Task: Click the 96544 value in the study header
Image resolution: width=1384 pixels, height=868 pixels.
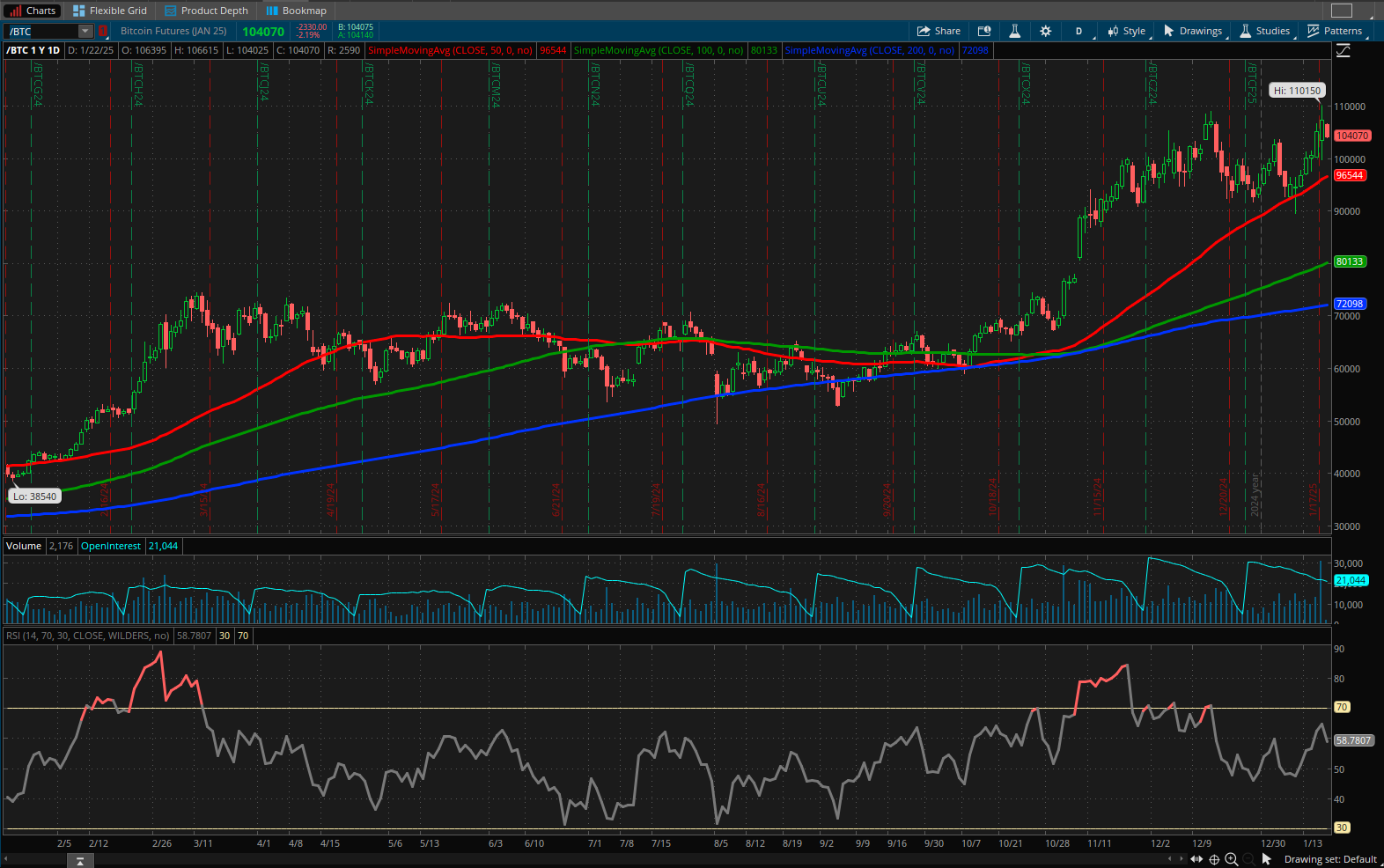Action: pyautogui.click(x=553, y=50)
